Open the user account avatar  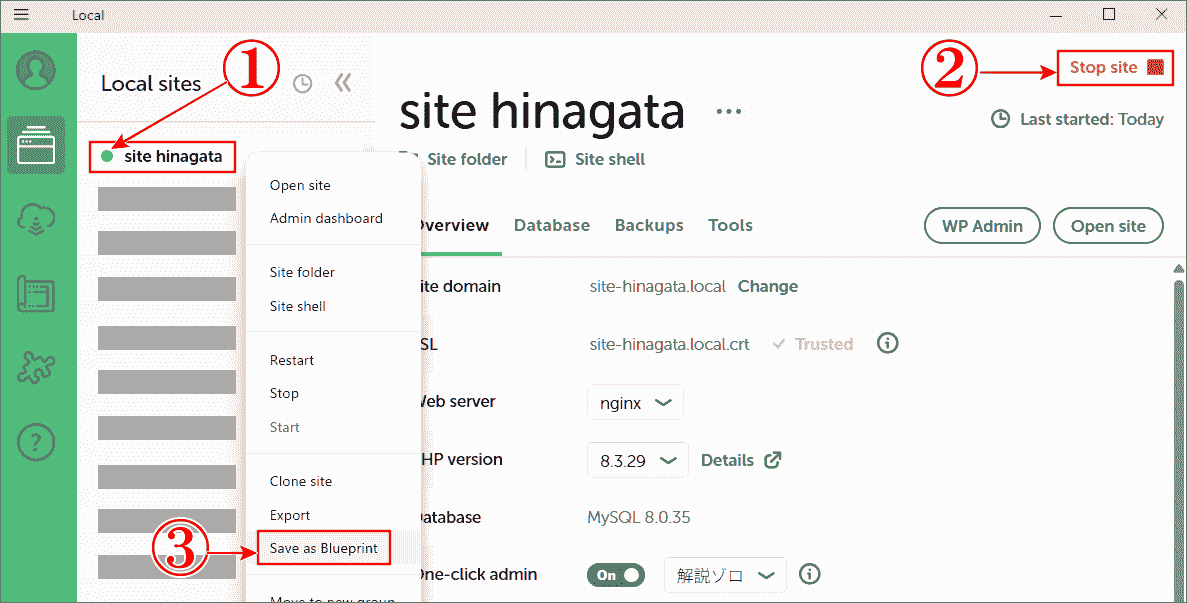pyautogui.click(x=36, y=70)
